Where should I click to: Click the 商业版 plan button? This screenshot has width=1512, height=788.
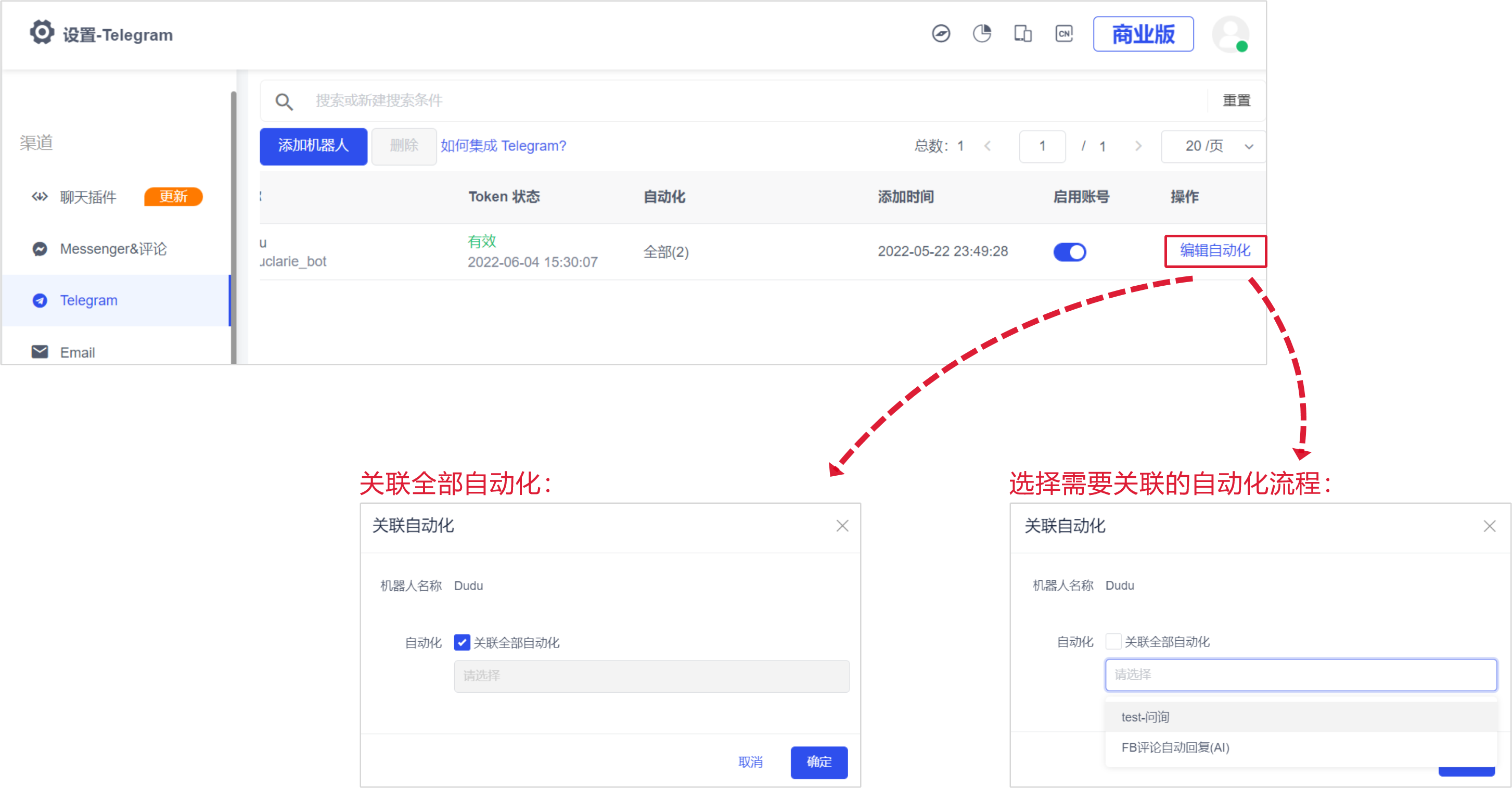point(1143,34)
